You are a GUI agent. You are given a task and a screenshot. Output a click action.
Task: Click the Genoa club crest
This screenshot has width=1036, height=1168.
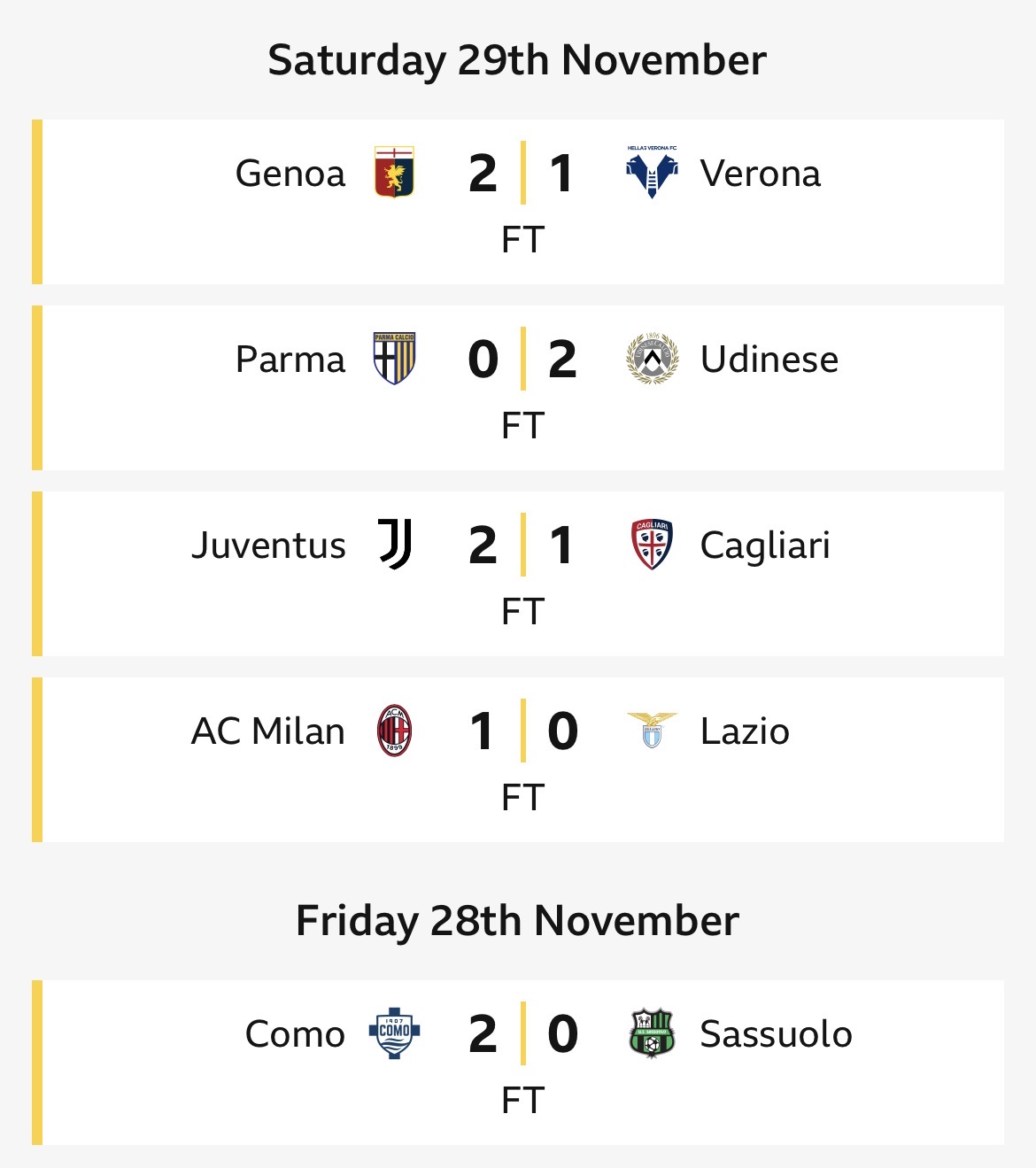pyautogui.click(x=394, y=173)
